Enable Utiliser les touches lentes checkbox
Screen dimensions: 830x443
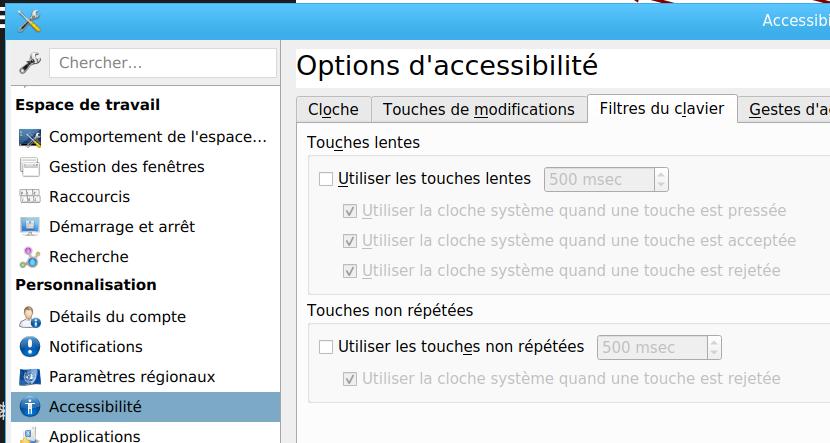pos(326,179)
